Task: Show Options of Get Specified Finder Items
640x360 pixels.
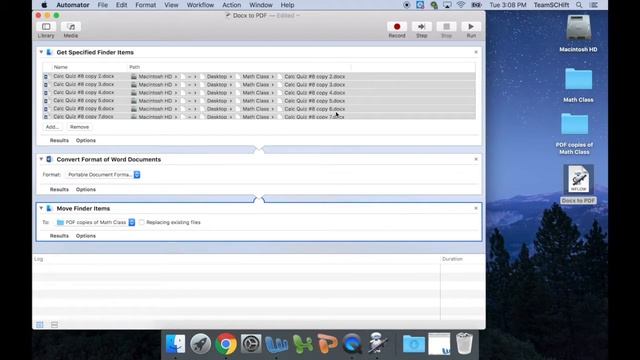Action: pyautogui.click(x=86, y=140)
